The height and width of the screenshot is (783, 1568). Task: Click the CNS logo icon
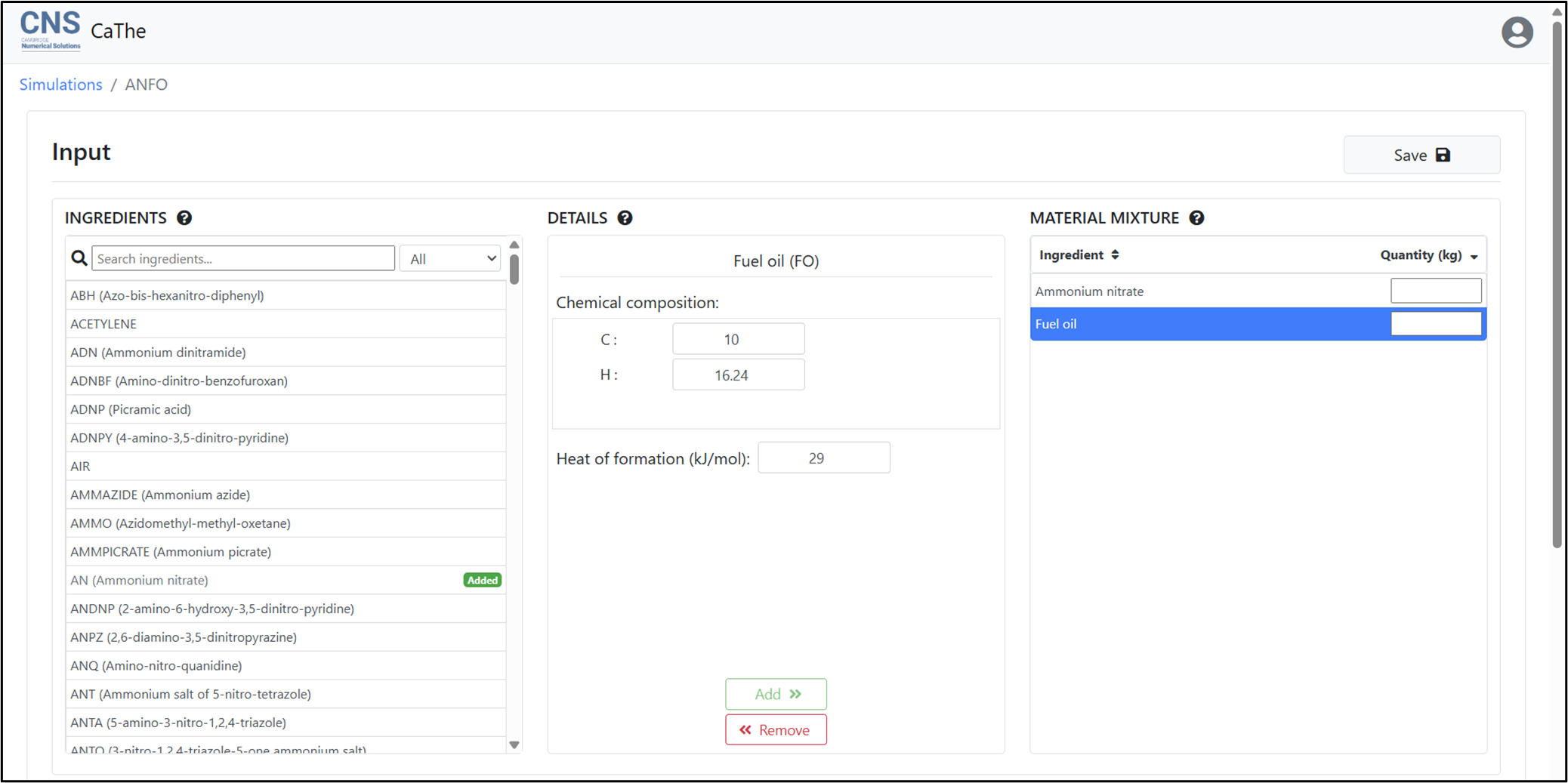click(50, 30)
